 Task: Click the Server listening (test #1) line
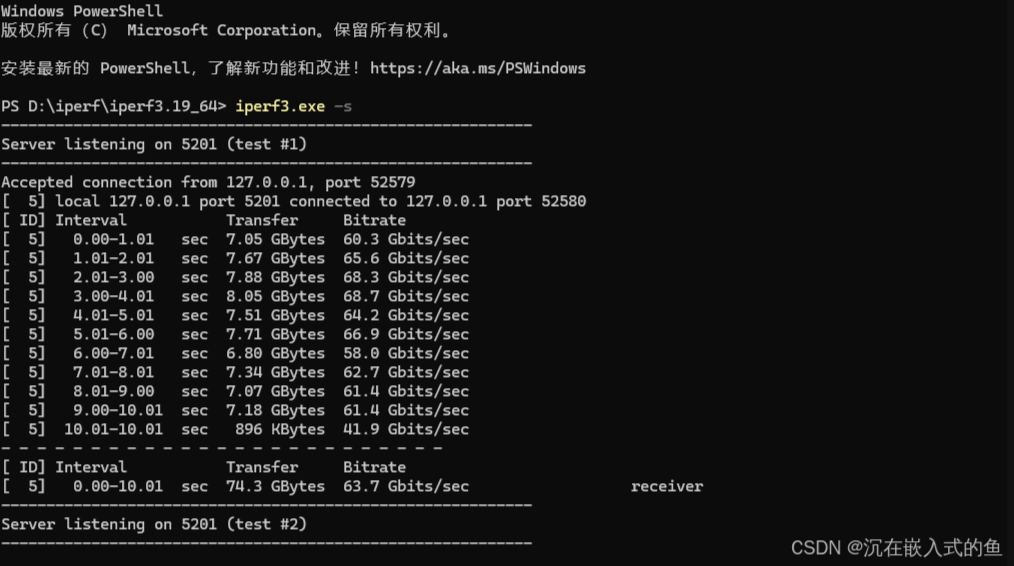[x=154, y=144]
